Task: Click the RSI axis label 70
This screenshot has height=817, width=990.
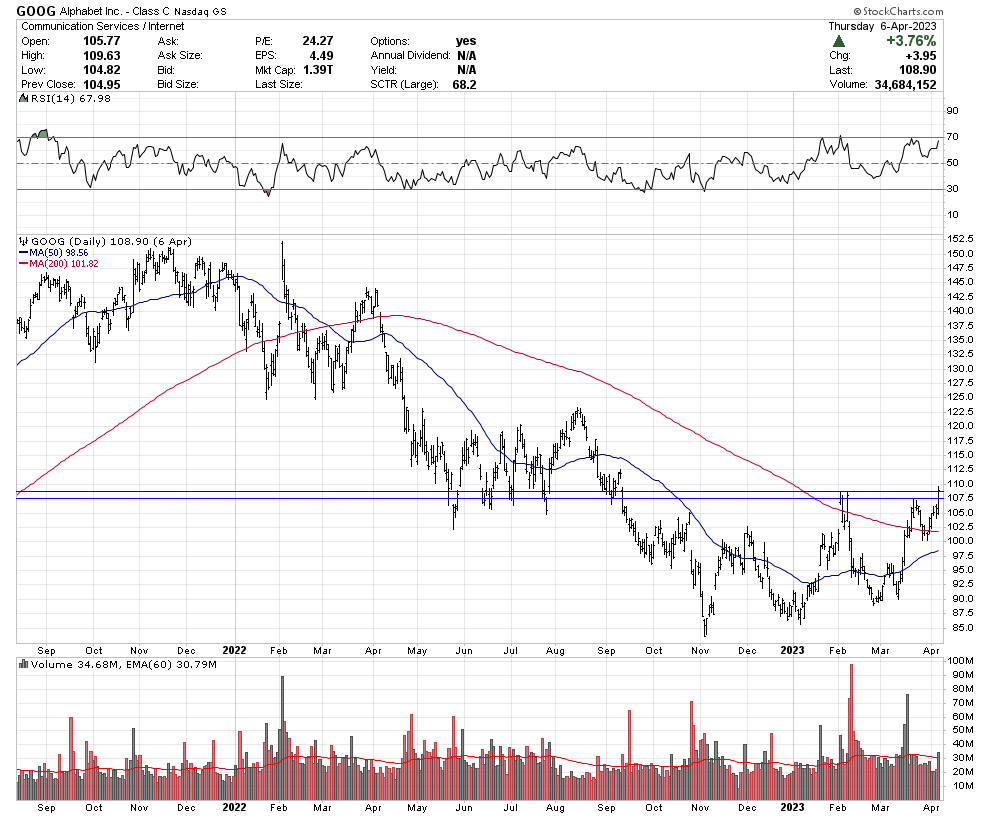Action: pos(952,137)
